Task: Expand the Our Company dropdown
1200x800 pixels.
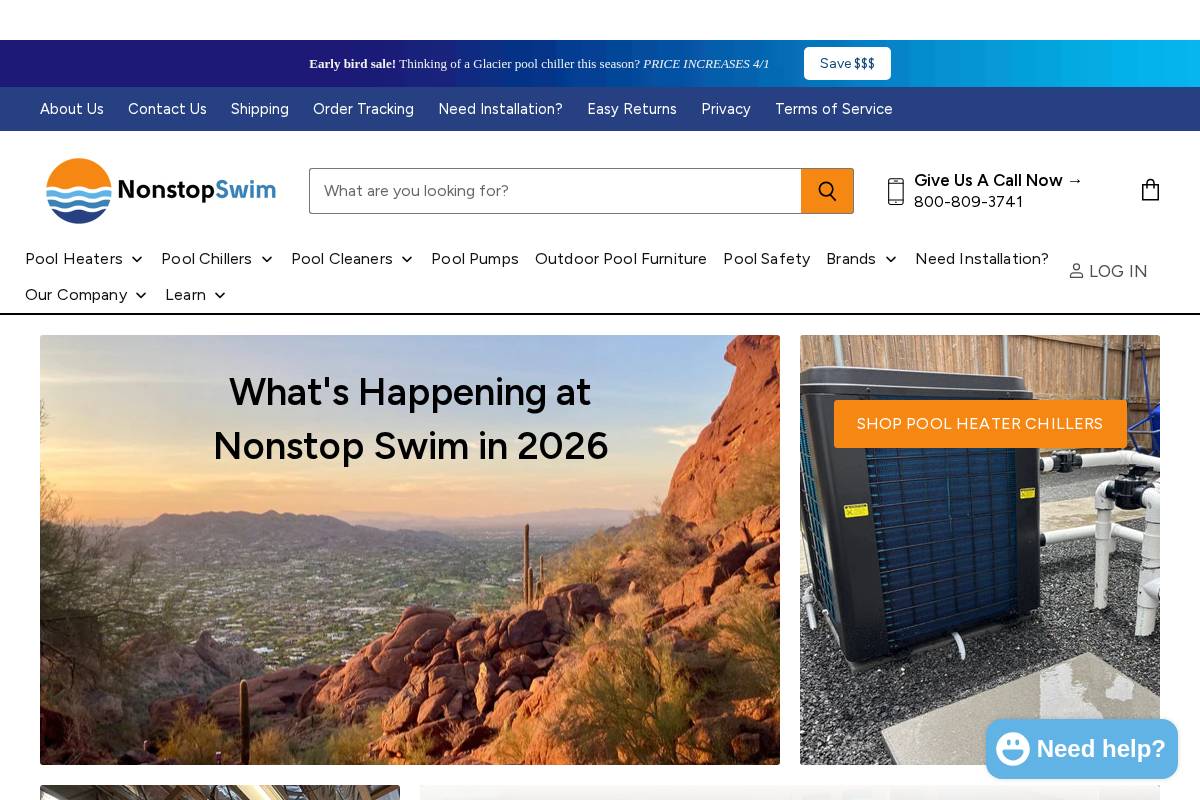Action: pos(86,295)
